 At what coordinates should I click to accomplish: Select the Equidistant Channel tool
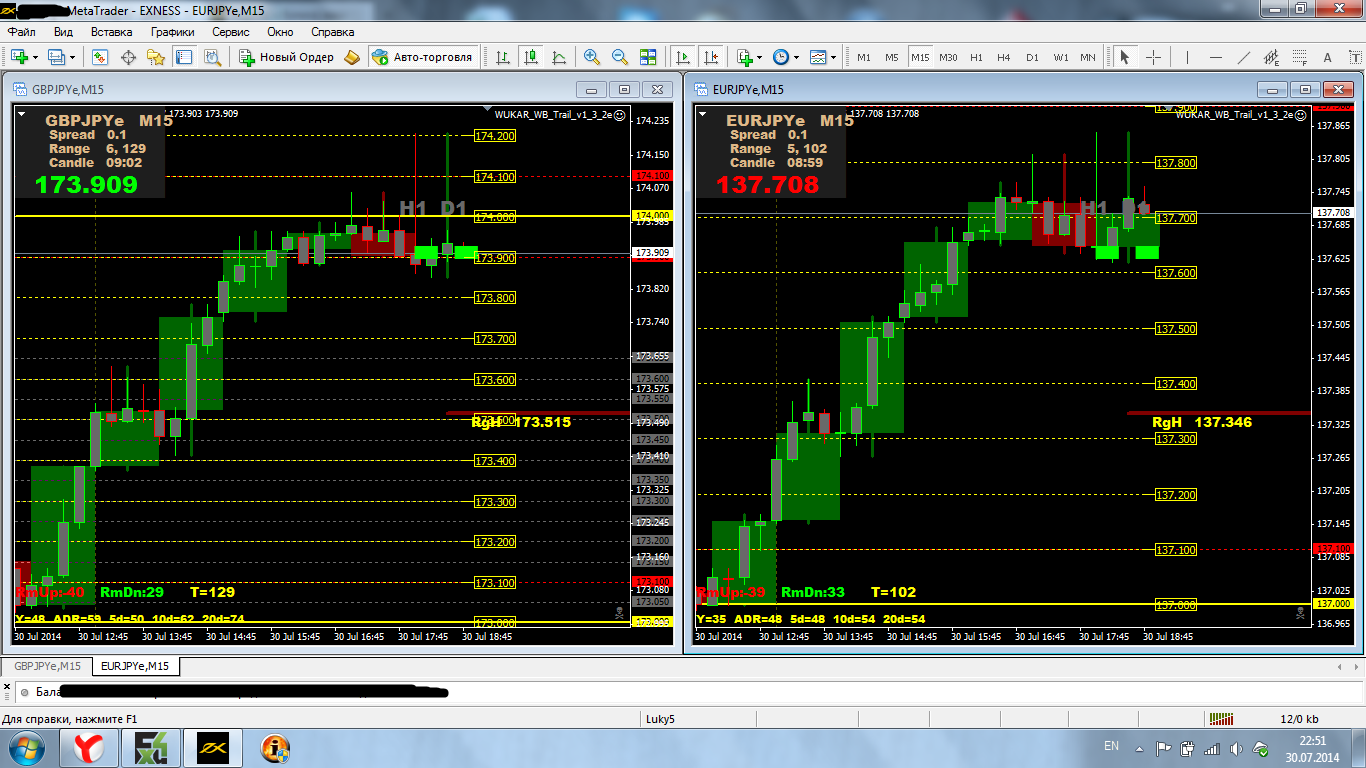click(1271, 57)
